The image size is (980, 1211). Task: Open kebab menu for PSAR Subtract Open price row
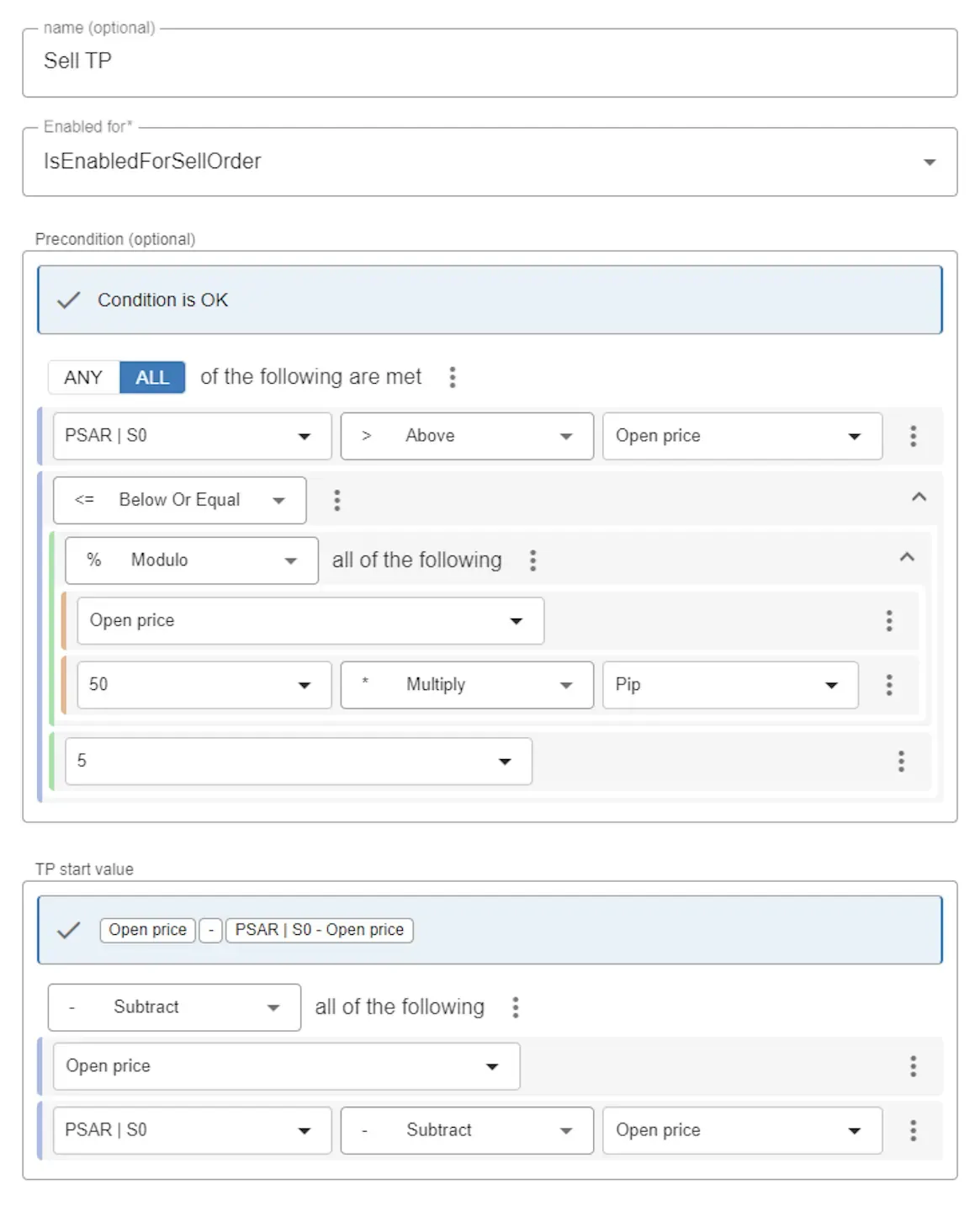pos(913,1130)
